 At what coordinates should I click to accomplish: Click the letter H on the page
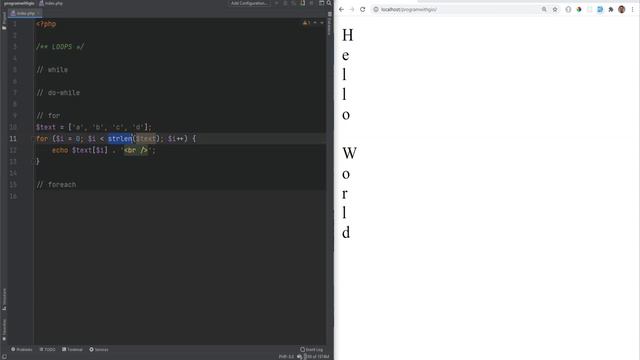click(348, 36)
